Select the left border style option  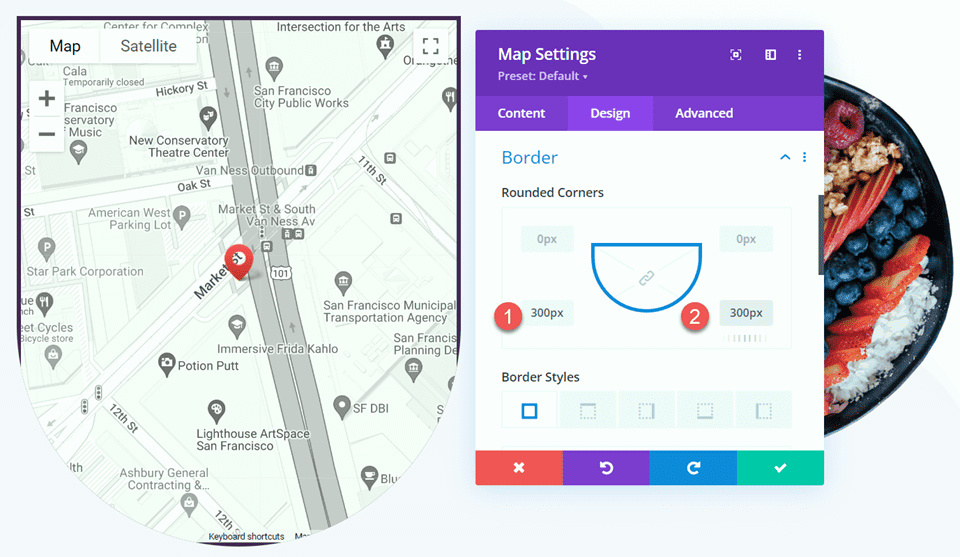click(x=763, y=410)
